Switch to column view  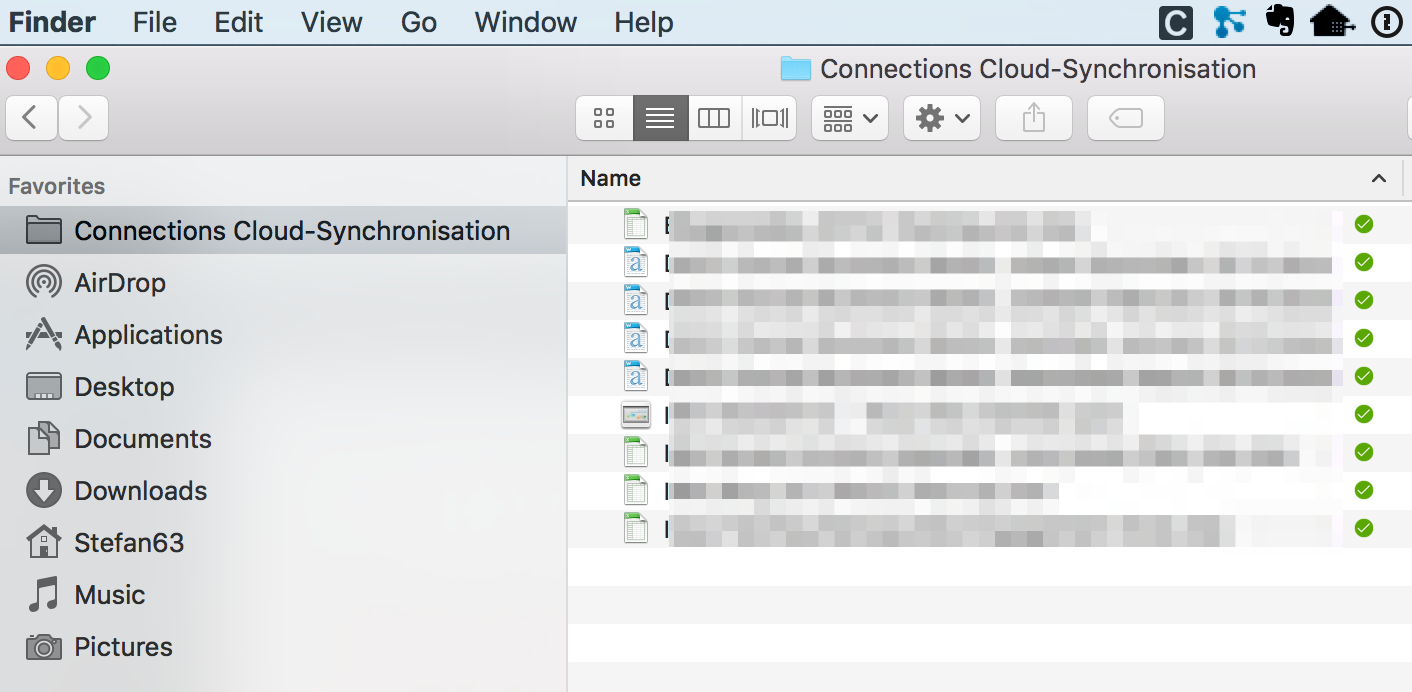click(714, 119)
